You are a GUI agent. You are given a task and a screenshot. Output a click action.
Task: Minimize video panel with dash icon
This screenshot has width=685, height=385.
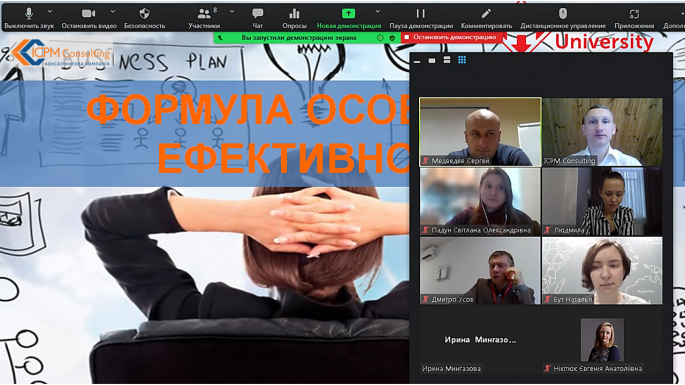pos(417,61)
